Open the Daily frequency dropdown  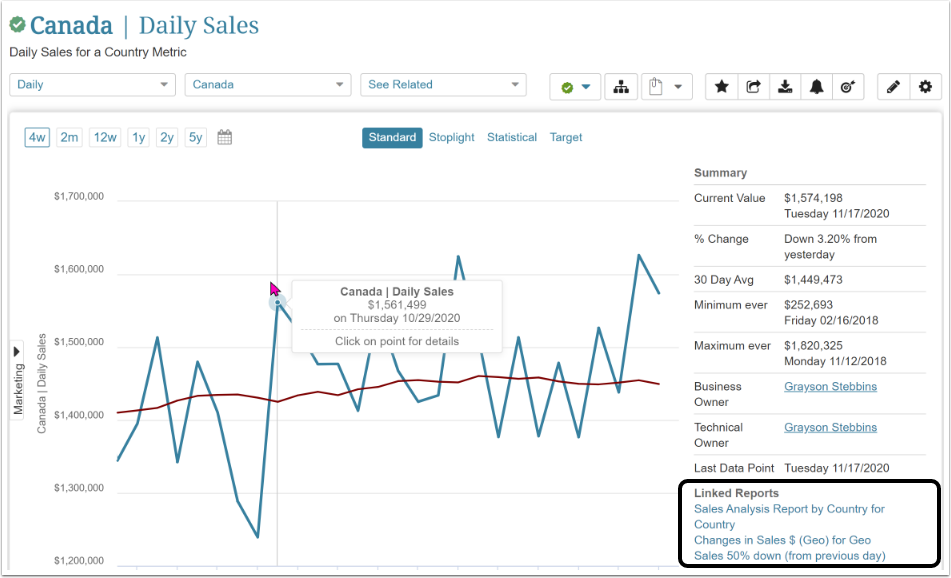coord(92,85)
